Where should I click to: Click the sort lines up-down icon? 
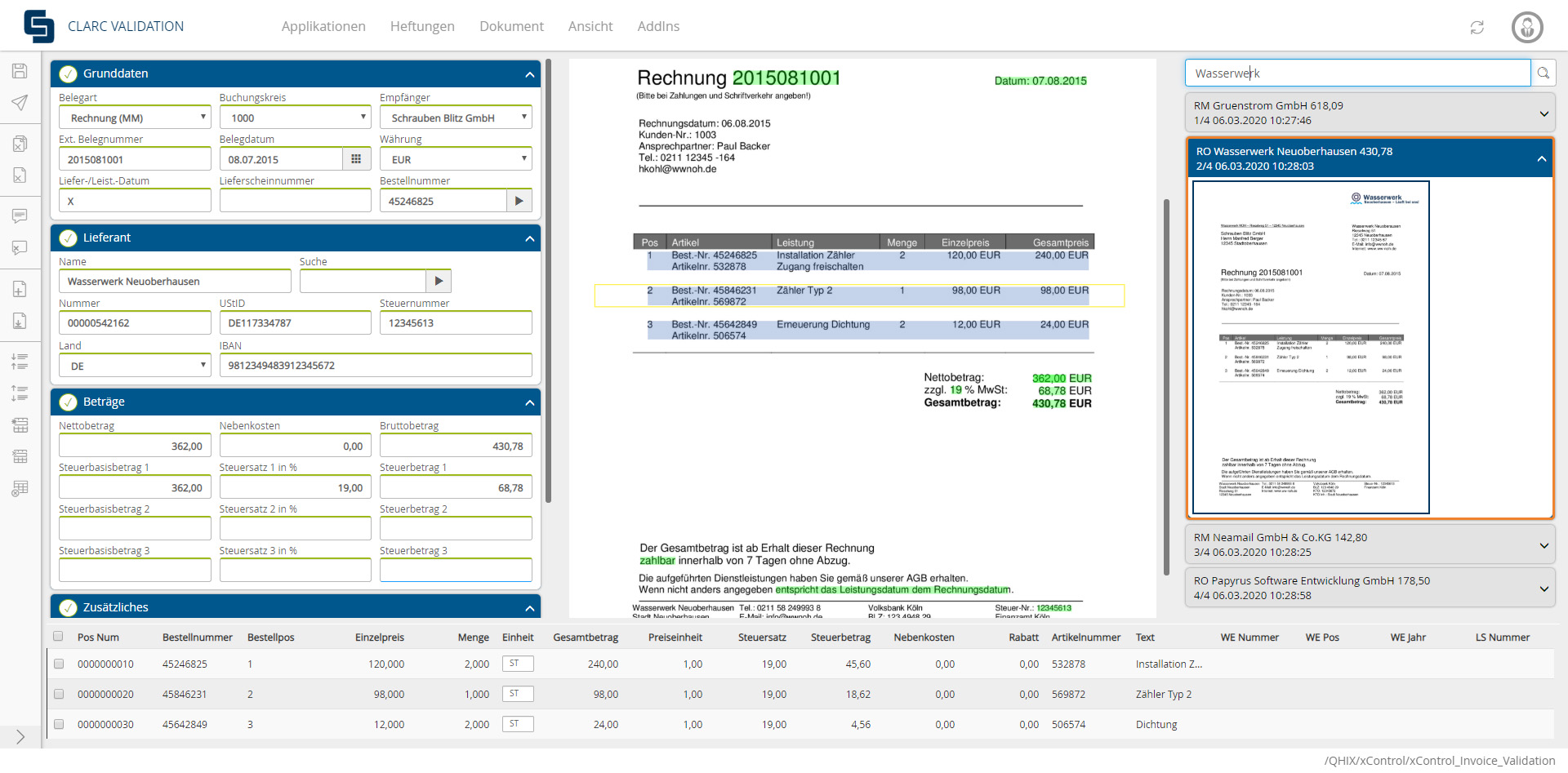pyautogui.click(x=20, y=393)
